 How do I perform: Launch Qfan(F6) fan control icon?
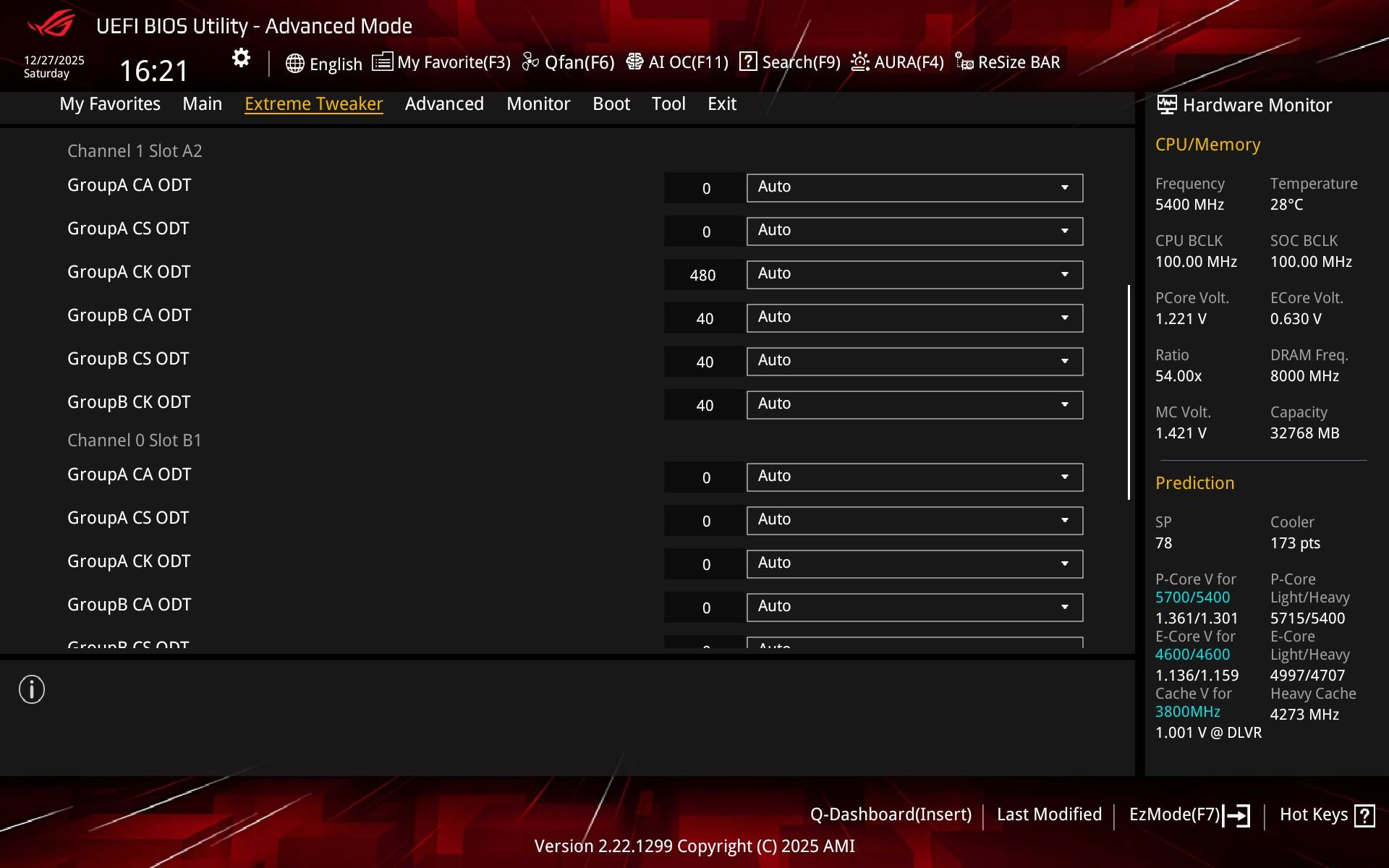[x=530, y=62]
